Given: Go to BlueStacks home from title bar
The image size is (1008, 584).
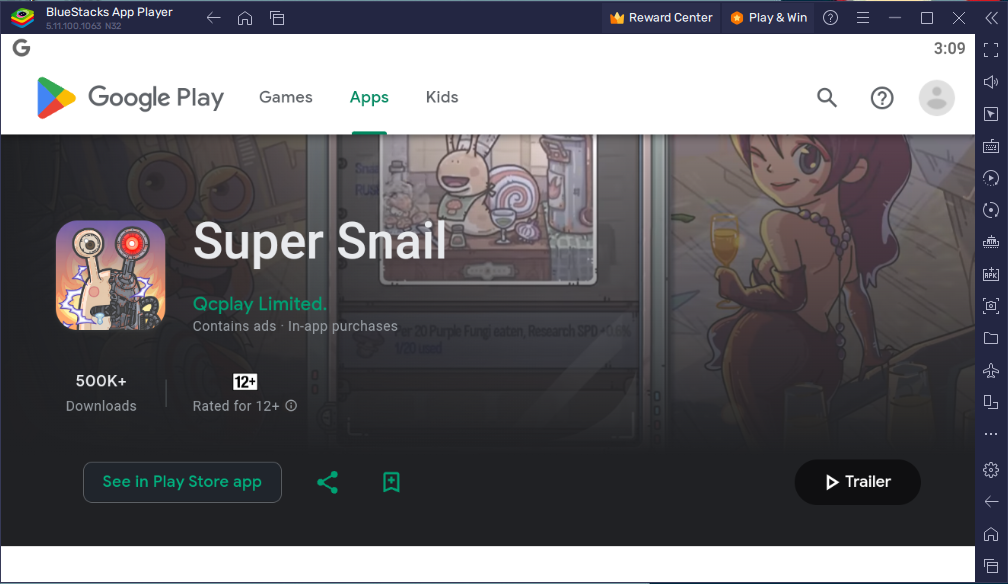Looking at the screenshot, I should [245, 18].
